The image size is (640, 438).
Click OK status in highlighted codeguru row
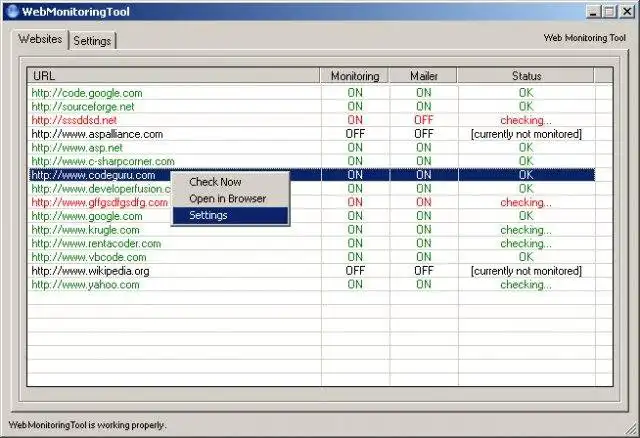(526, 175)
